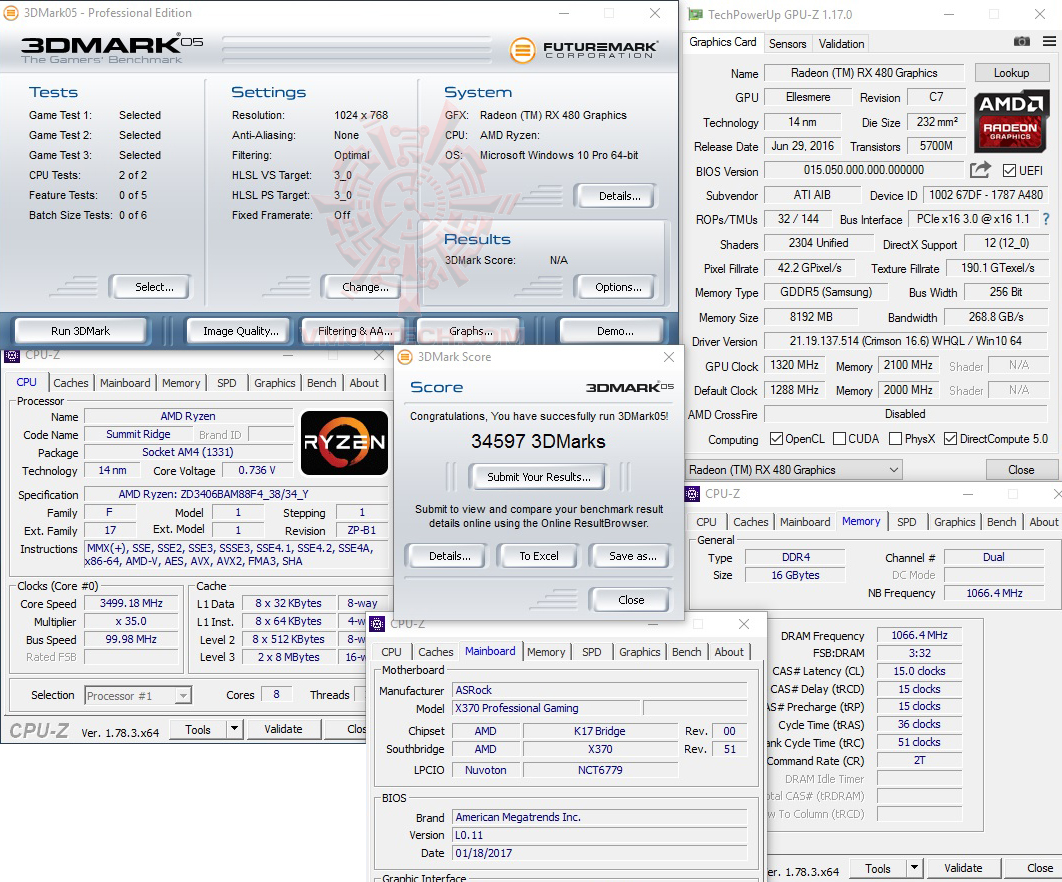Screen dimensions: 1062x882
Task: Open Bus Interface help via blue question mark
Action: coord(1045,219)
